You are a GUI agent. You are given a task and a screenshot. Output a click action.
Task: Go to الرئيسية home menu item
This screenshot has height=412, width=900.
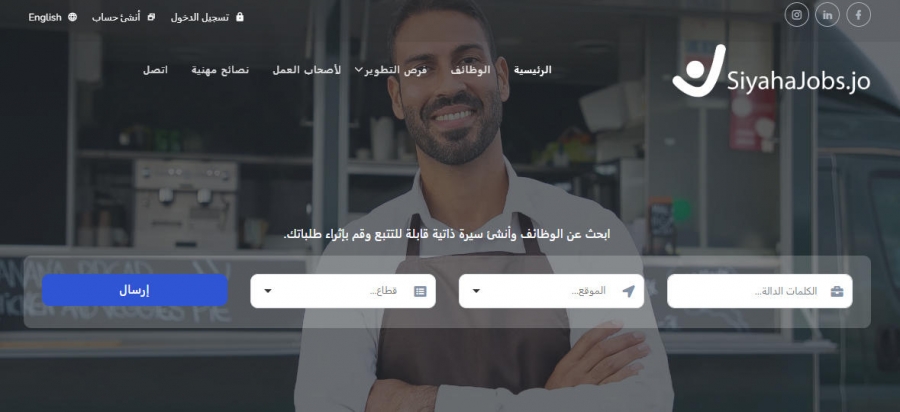532,70
